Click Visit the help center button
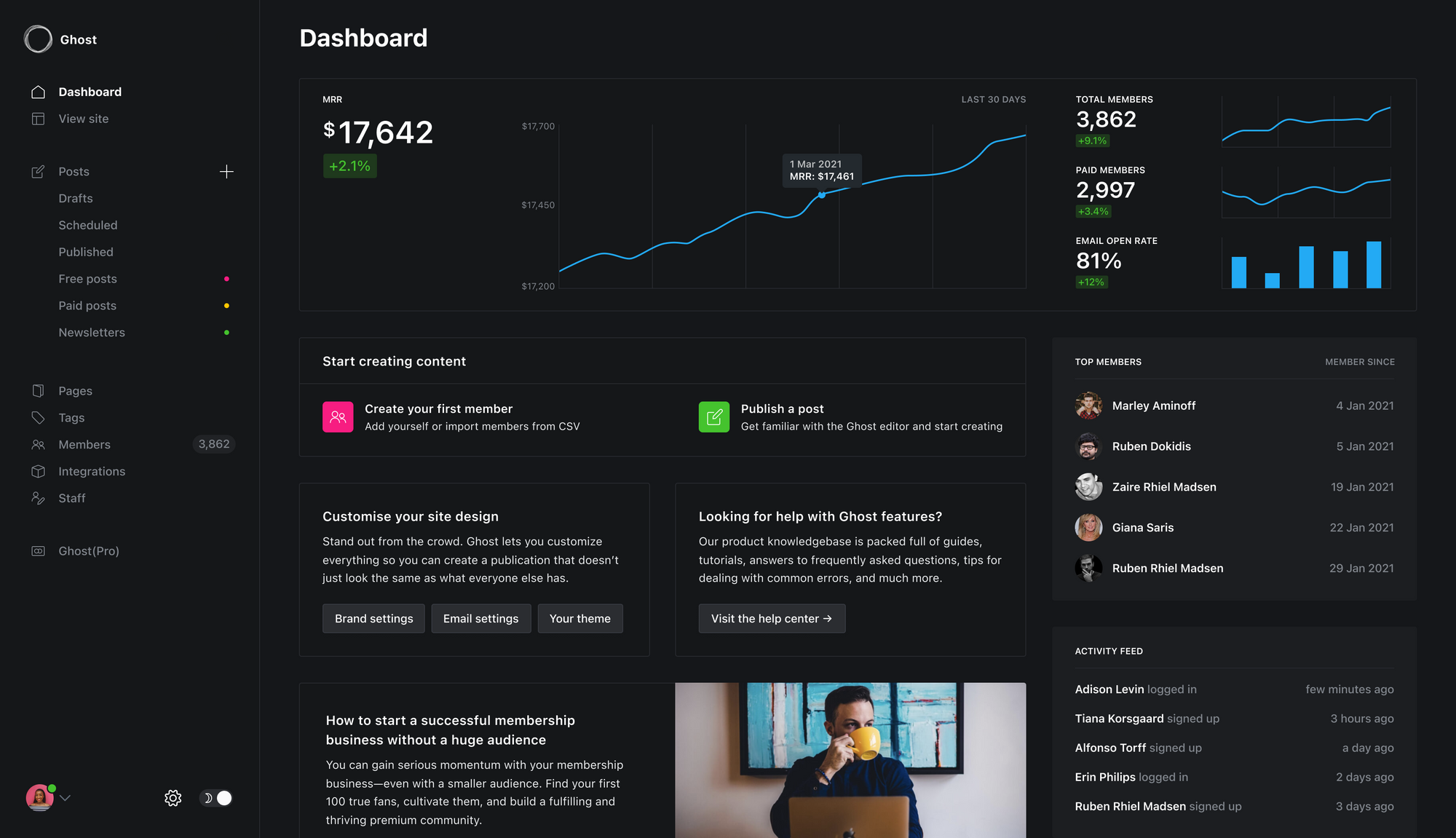 pyautogui.click(x=772, y=618)
